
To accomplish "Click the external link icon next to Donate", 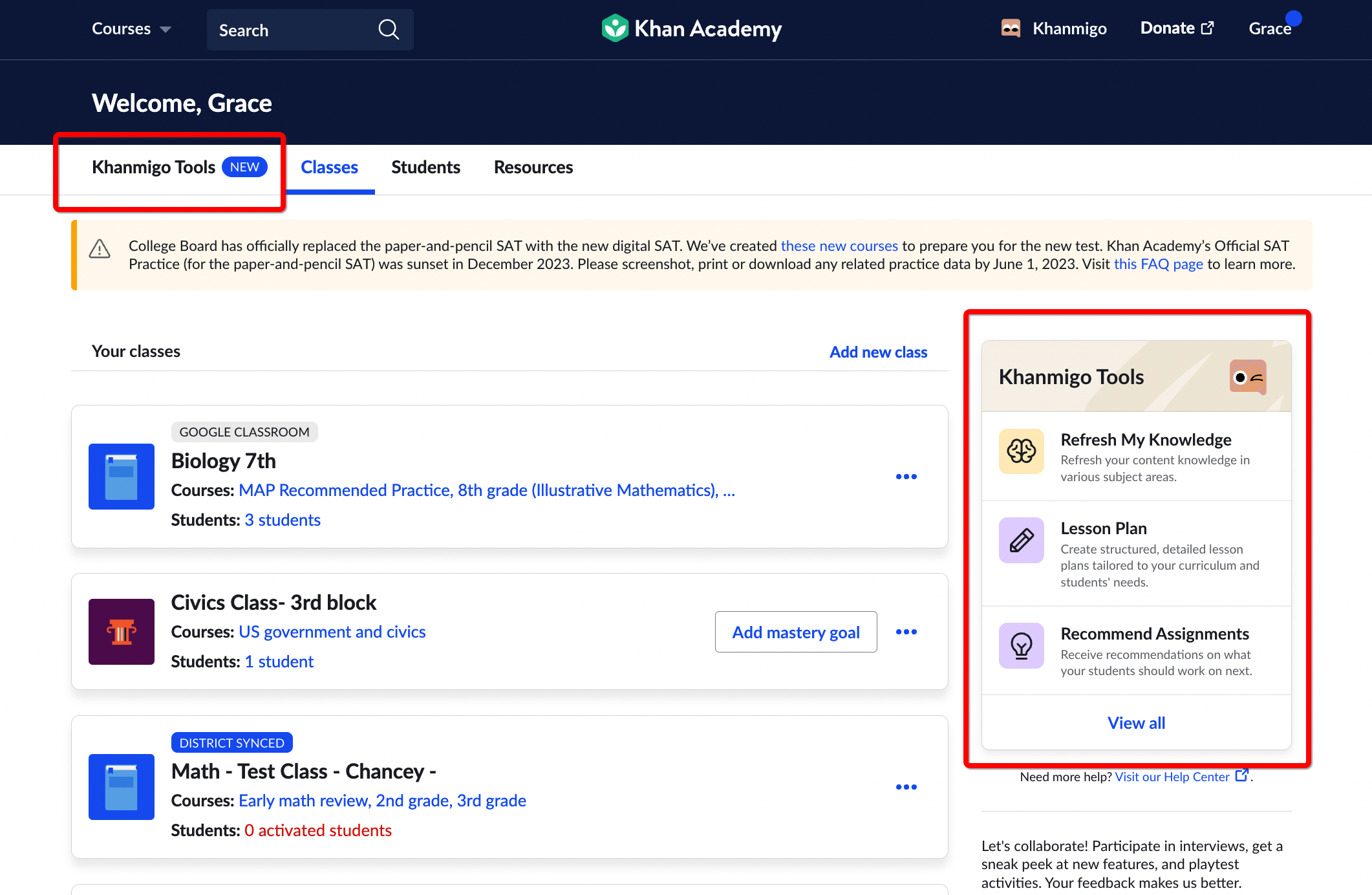I will tap(1207, 27).
